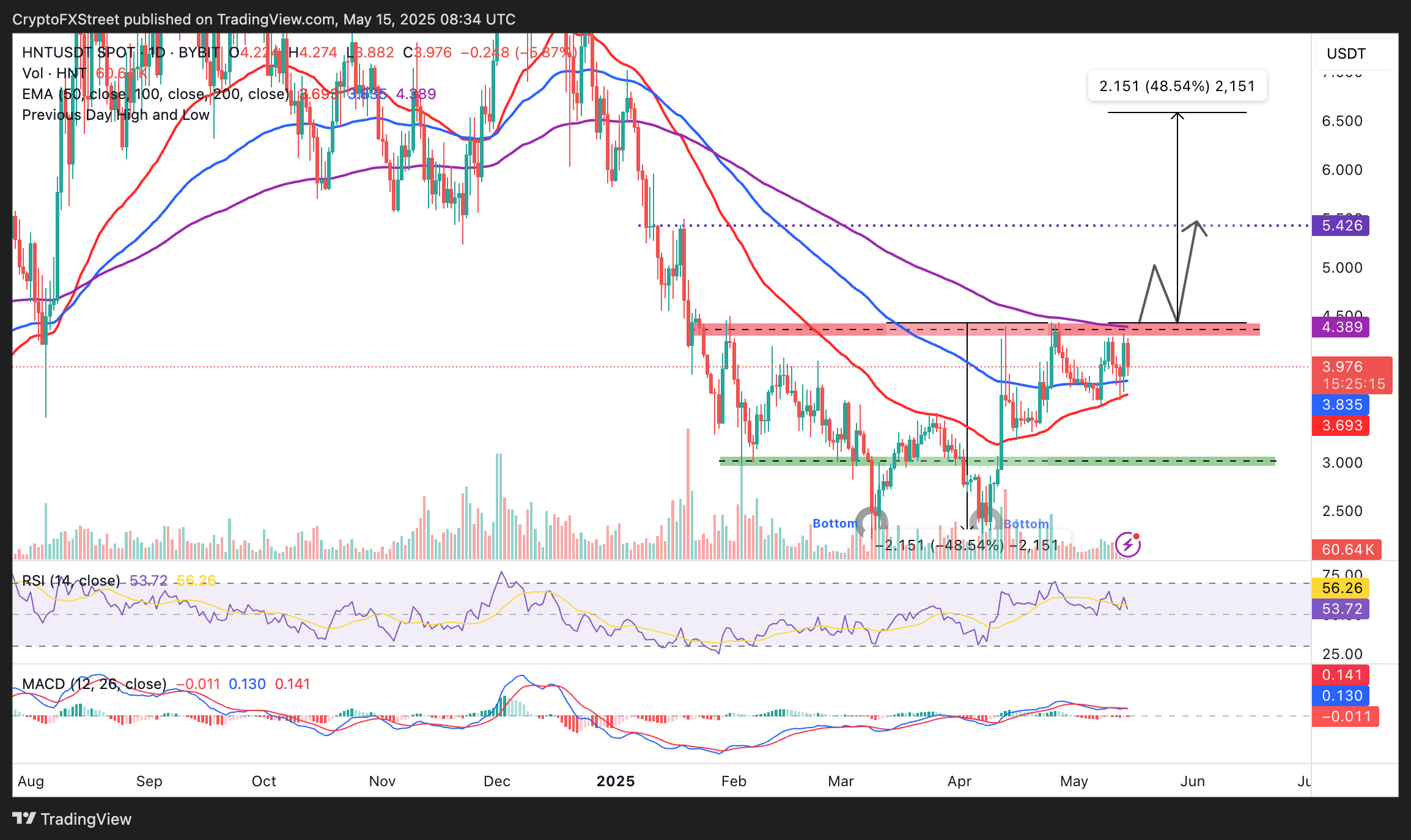The width and height of the screenshot is (1411, 840).
Task: Click the 'May' label on time axis
Action: point(1074,781)
